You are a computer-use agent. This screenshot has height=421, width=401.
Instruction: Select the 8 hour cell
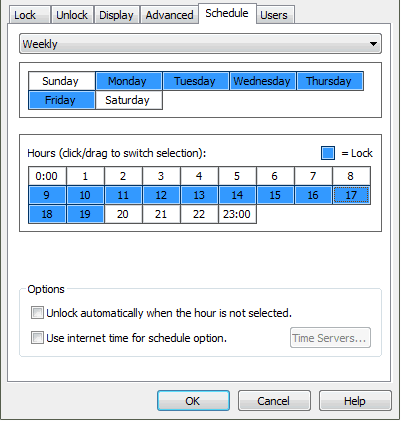pos(351,176)
